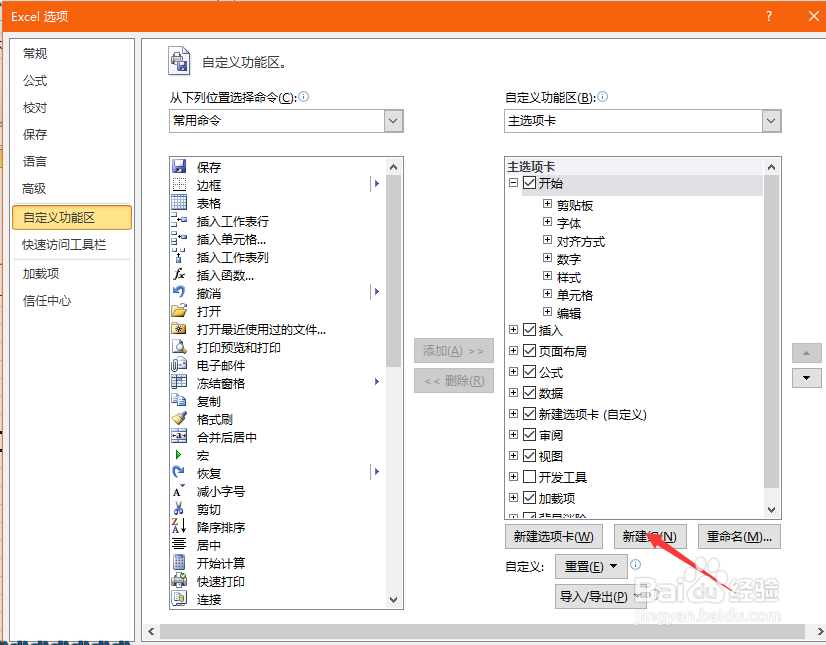Select the Table (表格) command icon
The width and height of the screenshot is (826, 645).
179,202
